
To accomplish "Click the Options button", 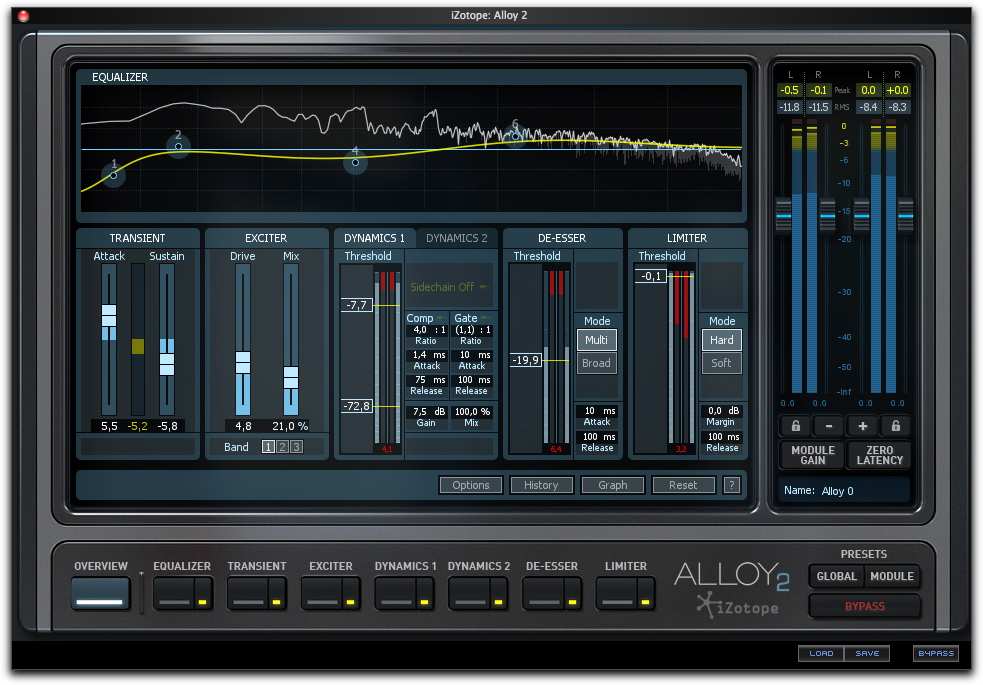I will point(471,485).
